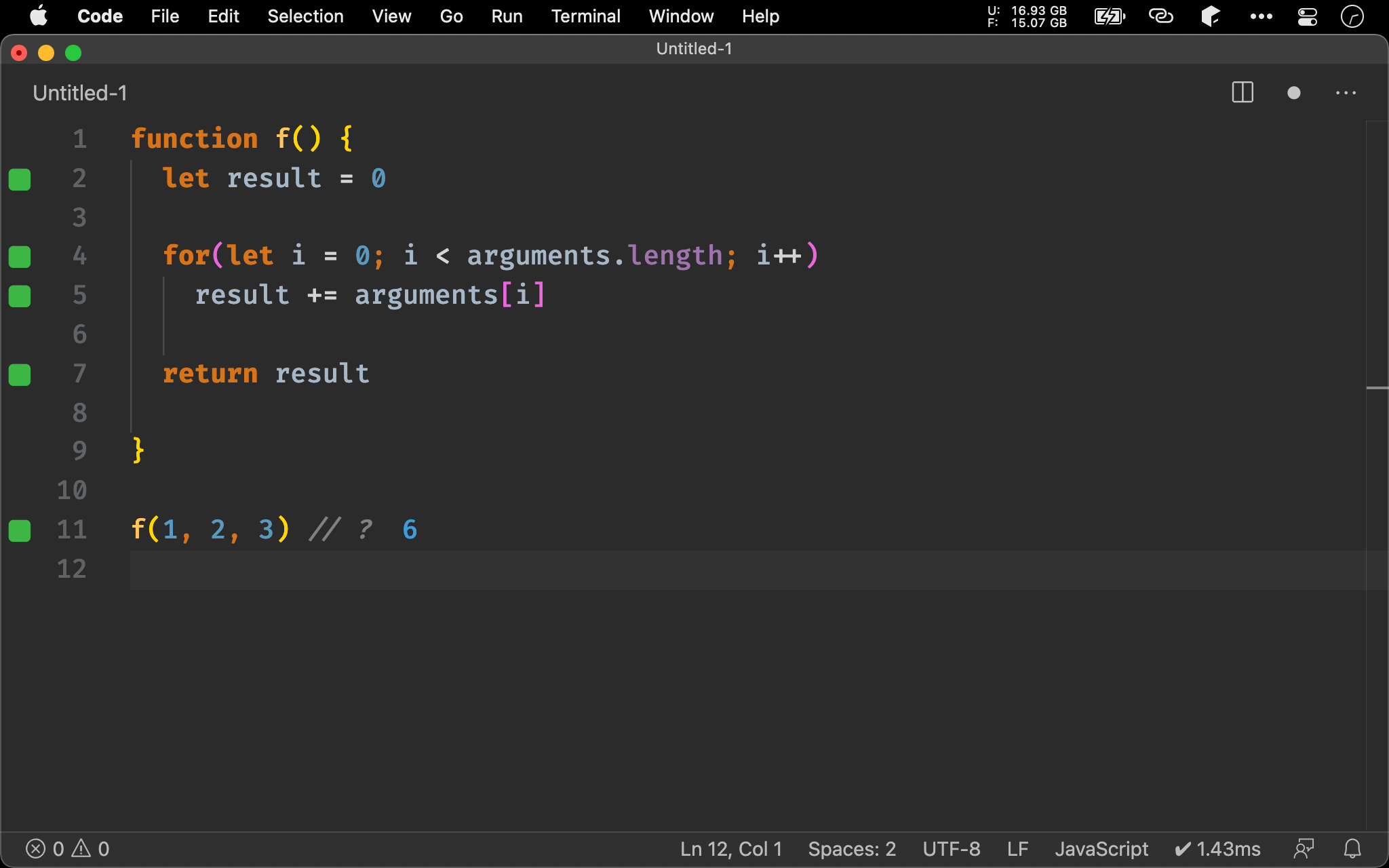This screenshot has width=1389, height=868.
Task: Open the Terminal menu
Action: (x=585, y=16)
